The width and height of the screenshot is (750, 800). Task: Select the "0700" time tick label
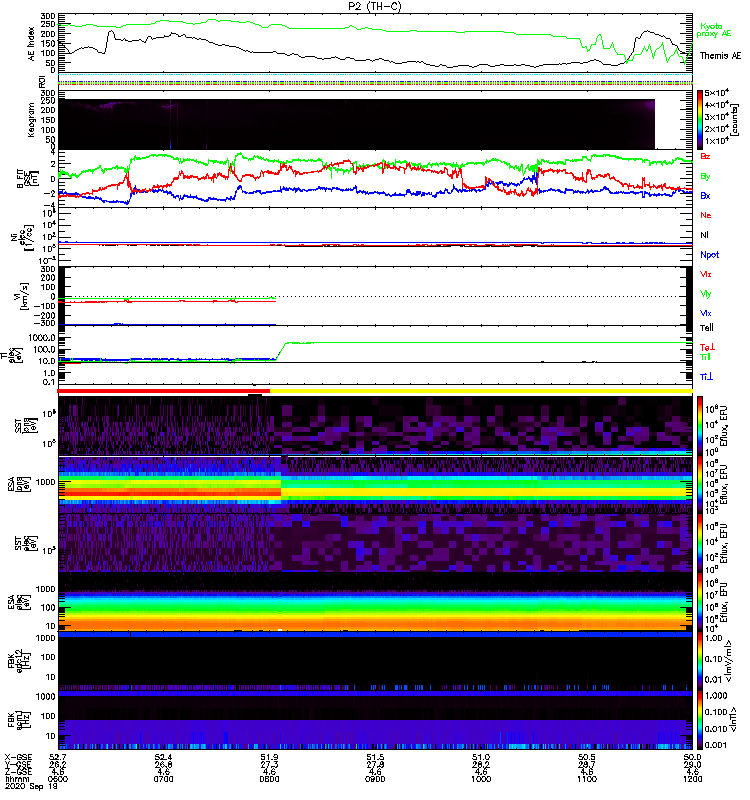point(163,779)
